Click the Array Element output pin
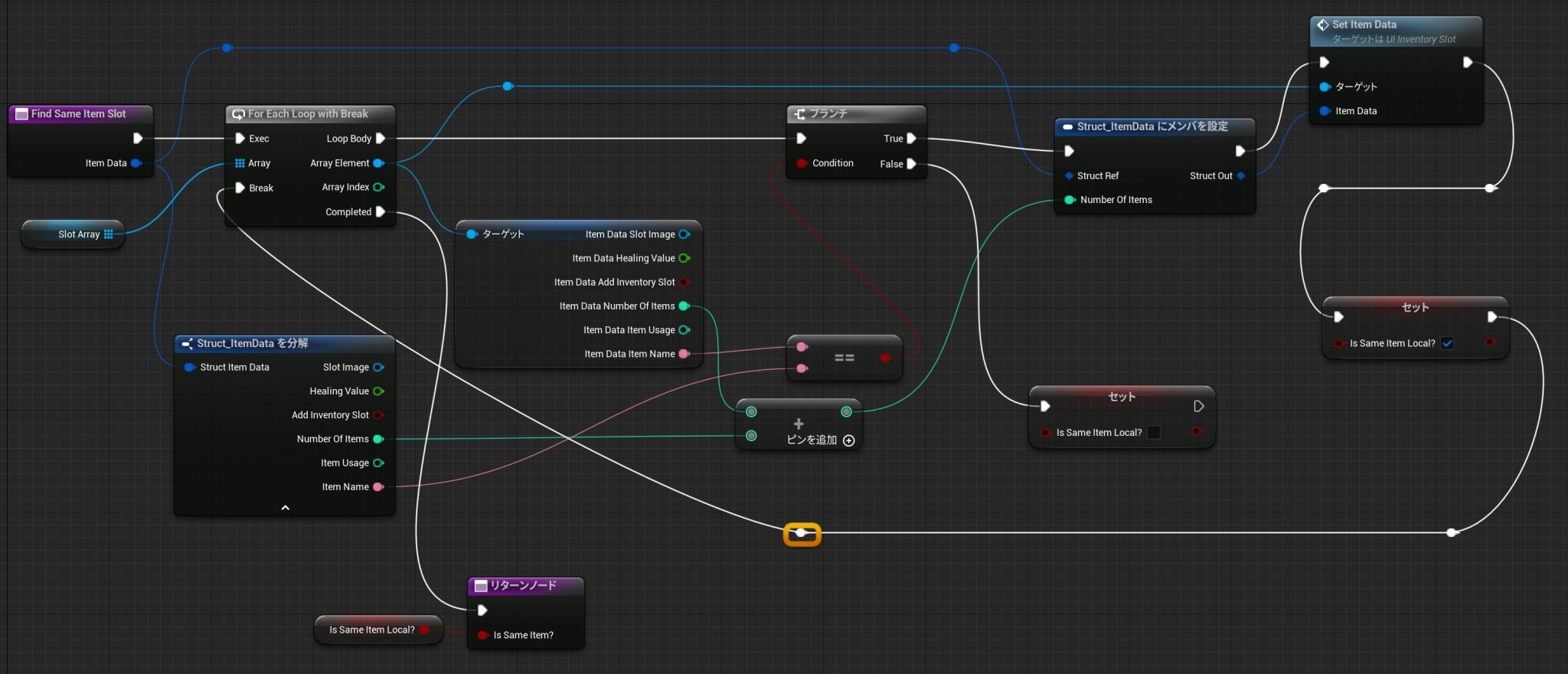The image size is (1568, 674). click(x=378, y=163)
